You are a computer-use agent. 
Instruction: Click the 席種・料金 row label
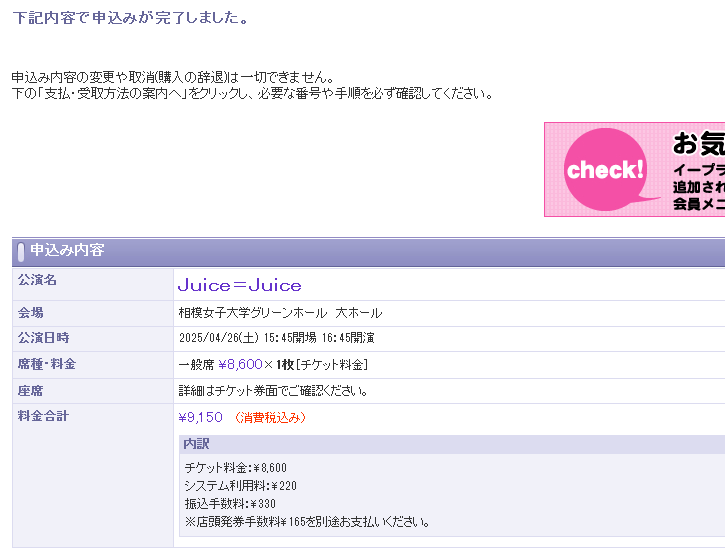pyautogui.click(x=47, y=364)
